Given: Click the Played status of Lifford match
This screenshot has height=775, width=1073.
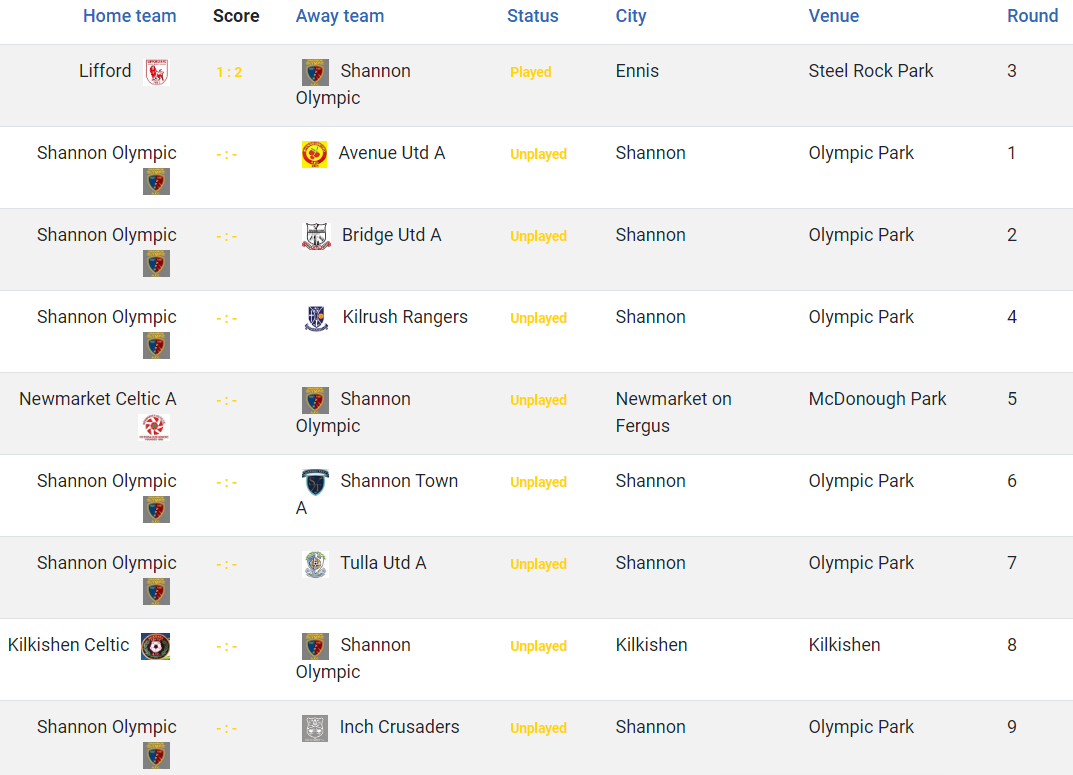Looking at the screenshot, I should tap(530, 72).
